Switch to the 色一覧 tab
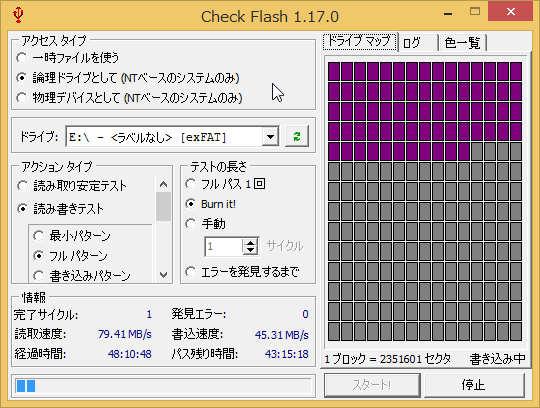Screen dimensions: 540x408 [462, 43]
